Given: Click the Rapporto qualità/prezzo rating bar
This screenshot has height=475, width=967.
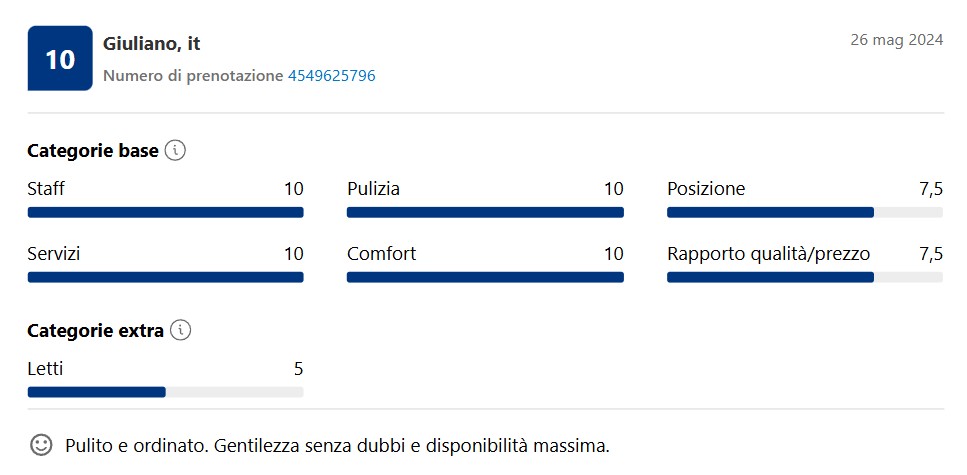Looking at the screenshot, I should tap(805, 278).
